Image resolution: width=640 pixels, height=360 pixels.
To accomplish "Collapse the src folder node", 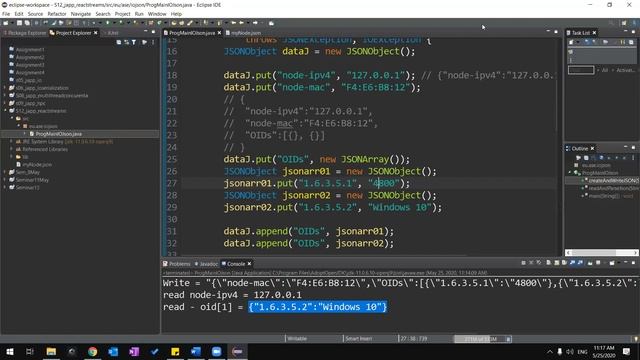I will pos(12,118).
